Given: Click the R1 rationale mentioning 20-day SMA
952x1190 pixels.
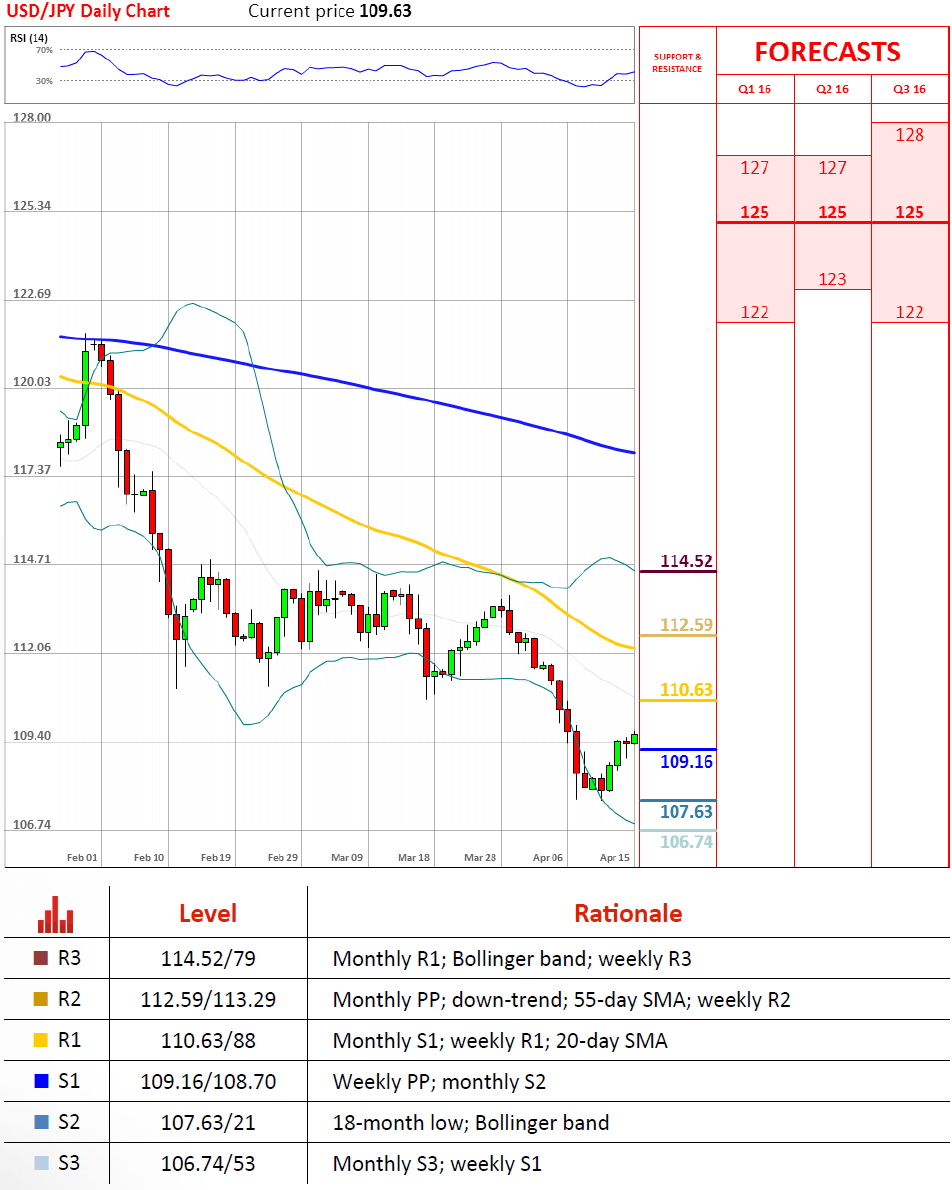Looking at the screenshot, I should (500, 1041).
